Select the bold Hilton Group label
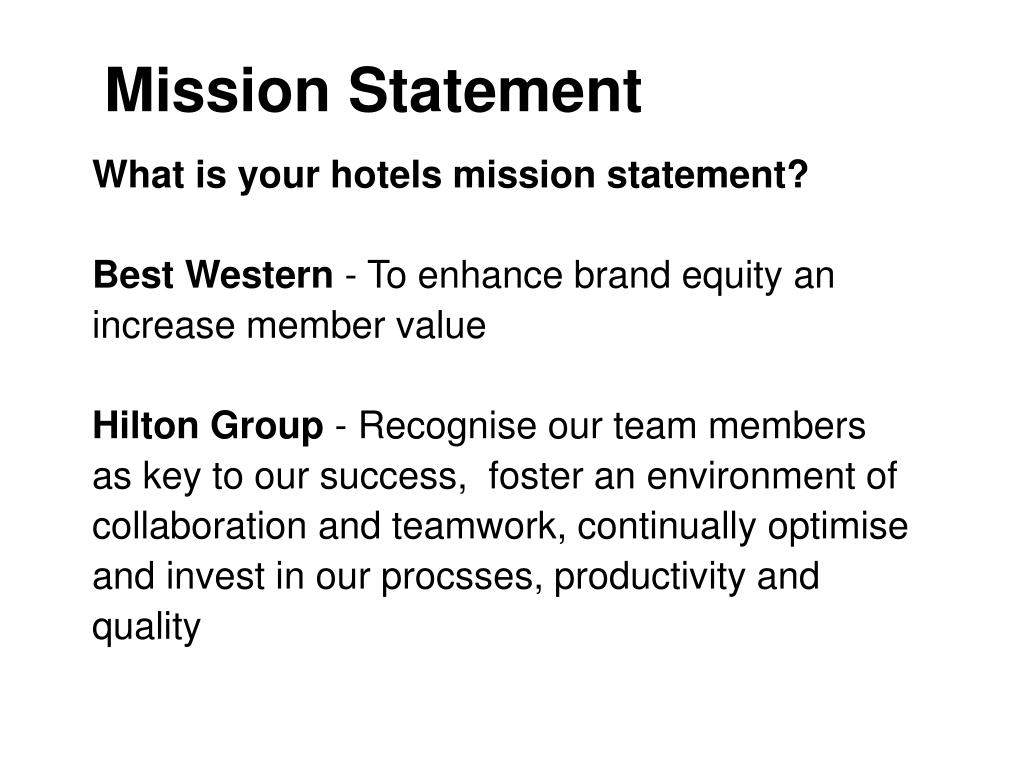 click(208, 425)
